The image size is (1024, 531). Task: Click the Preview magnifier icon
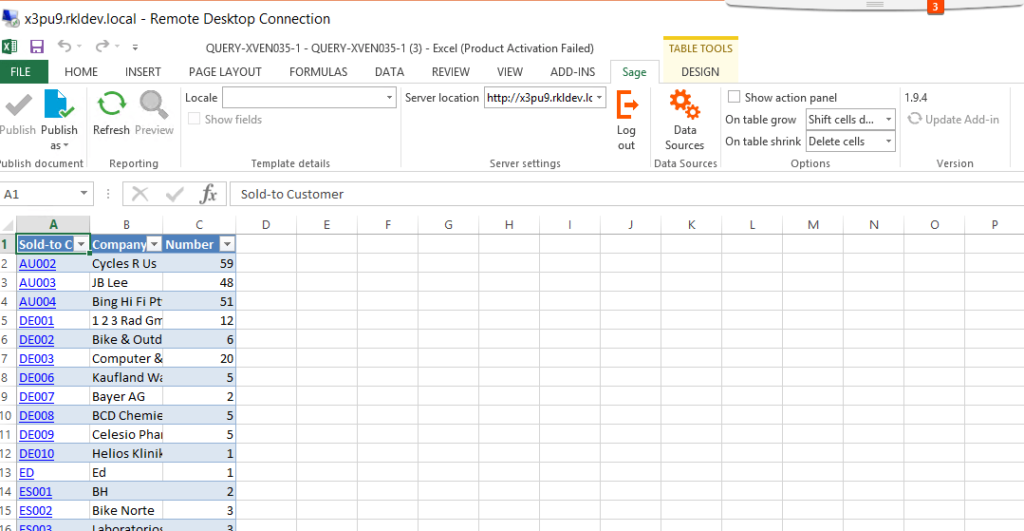[154, 106]
